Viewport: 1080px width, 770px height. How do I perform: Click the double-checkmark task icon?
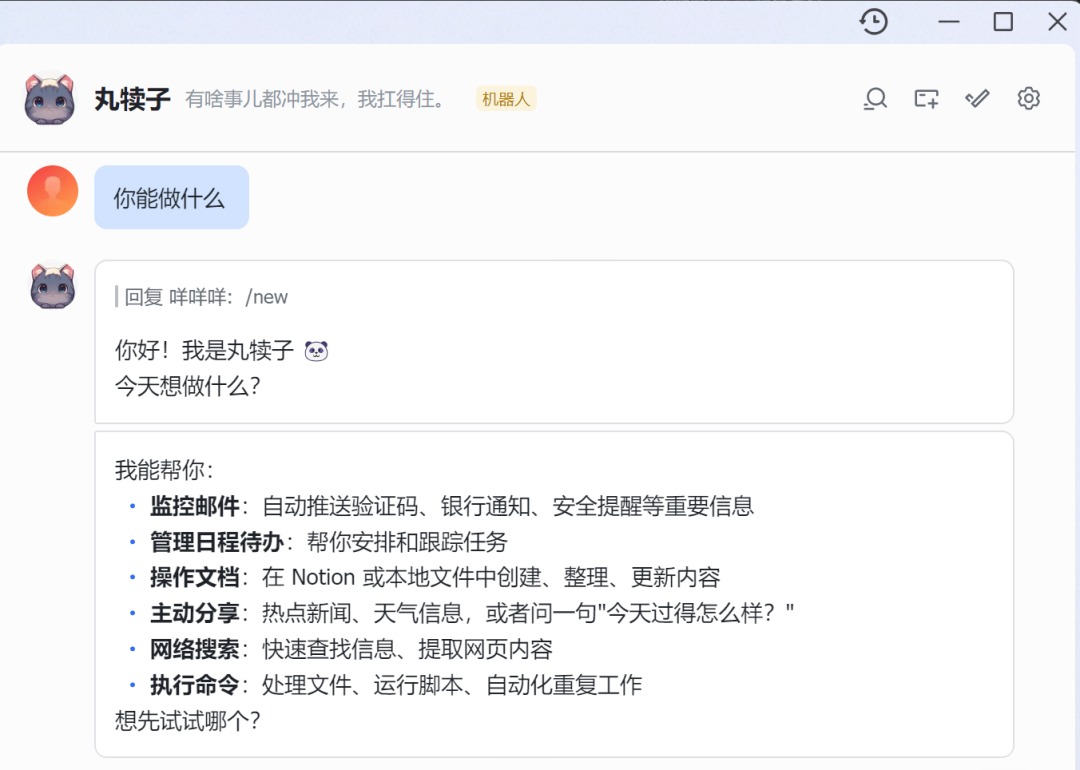pyautogui.click(x=977, y=98)
